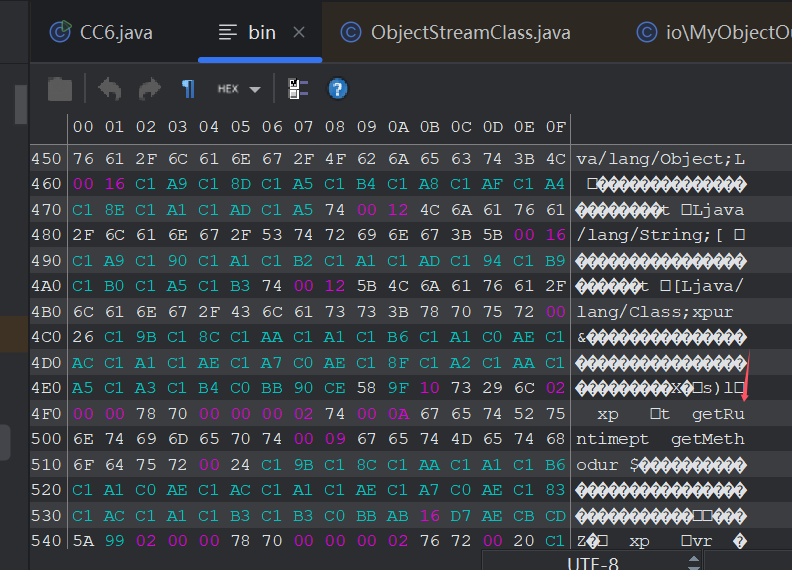The height and width of the screenshot is (570, 792).
Task: Close the bin tab
Action: [x=299, y=32]
